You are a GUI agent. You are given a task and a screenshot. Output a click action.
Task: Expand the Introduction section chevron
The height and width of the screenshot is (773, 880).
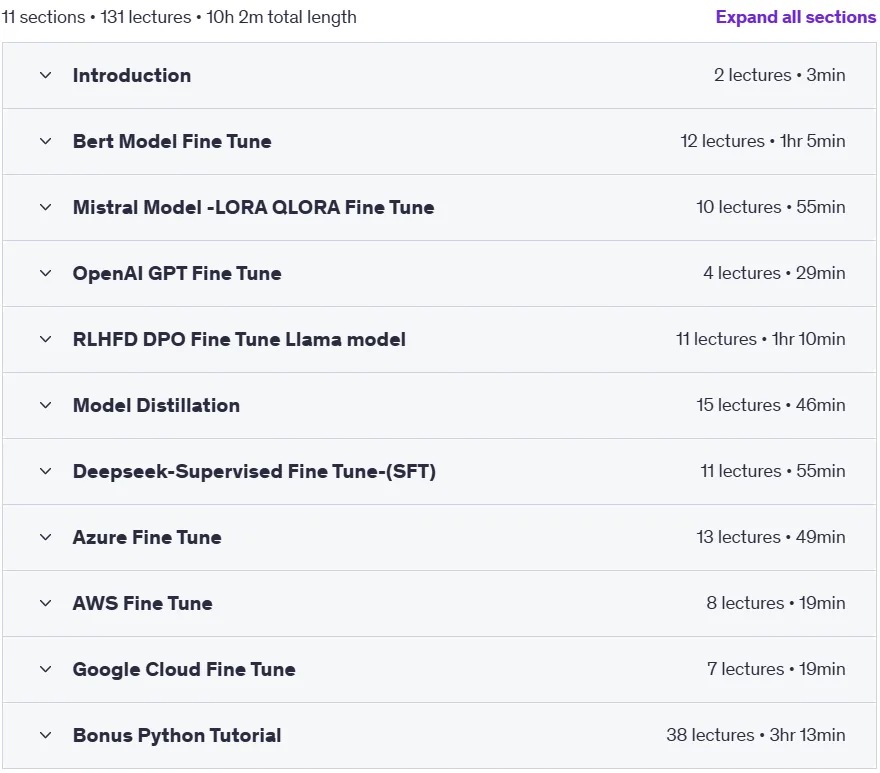45,75
